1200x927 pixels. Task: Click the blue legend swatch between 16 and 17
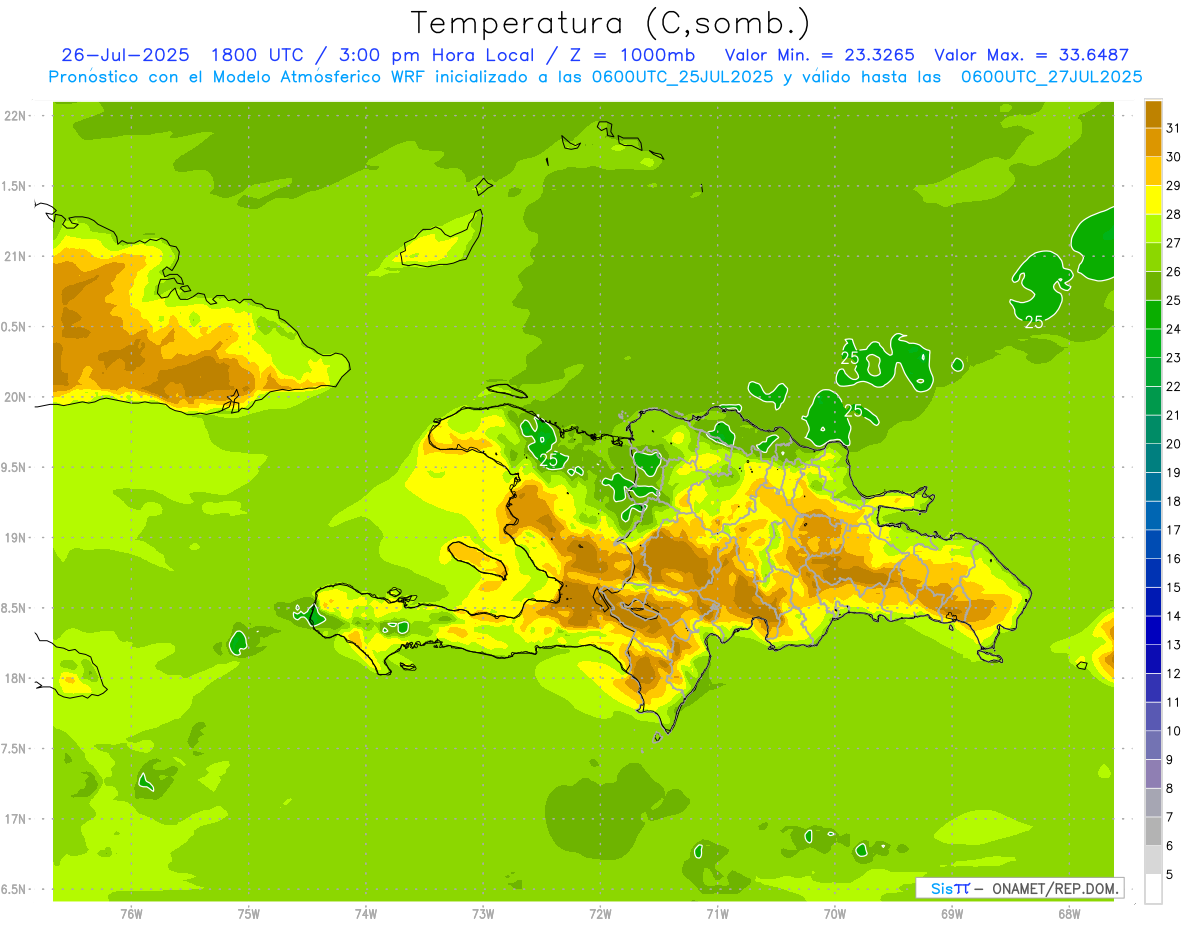(1153, 545)
